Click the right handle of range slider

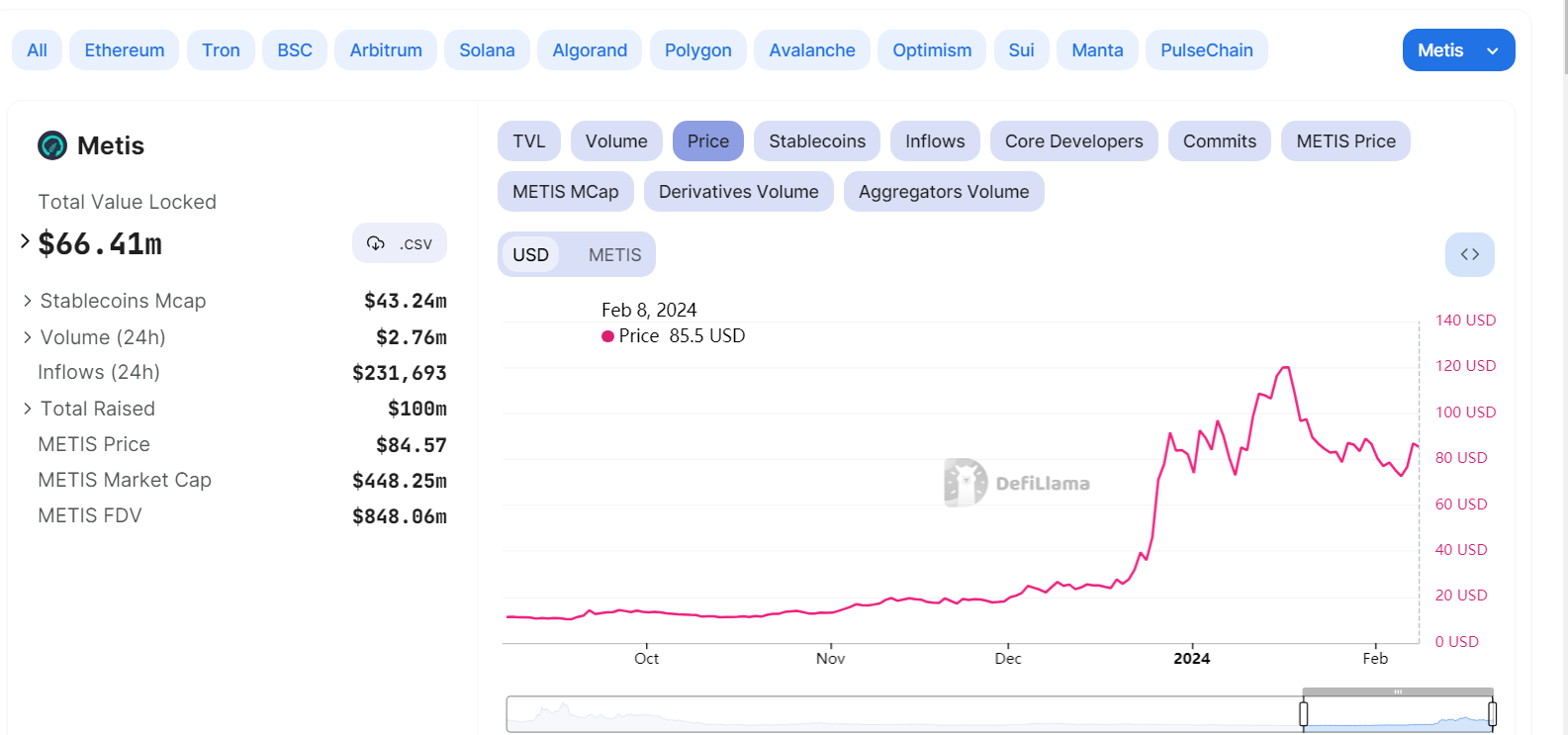point(1492,713)
